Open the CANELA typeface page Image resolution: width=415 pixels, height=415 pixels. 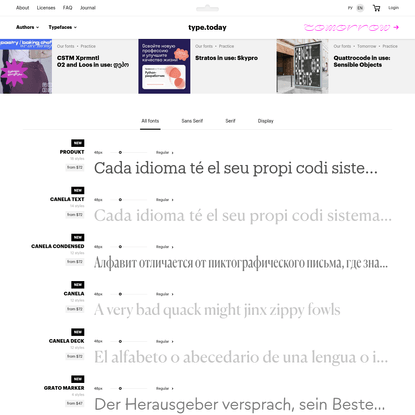point(74,294)
